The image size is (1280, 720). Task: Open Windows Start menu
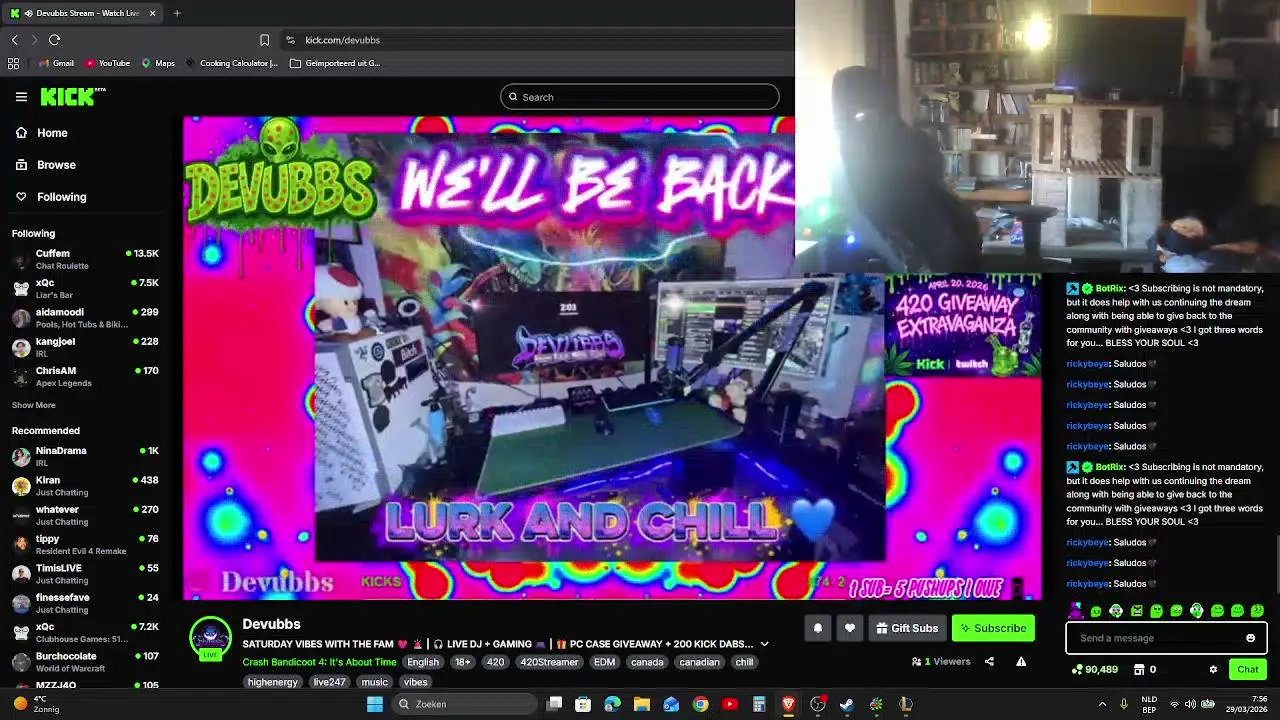pos(375,704)
